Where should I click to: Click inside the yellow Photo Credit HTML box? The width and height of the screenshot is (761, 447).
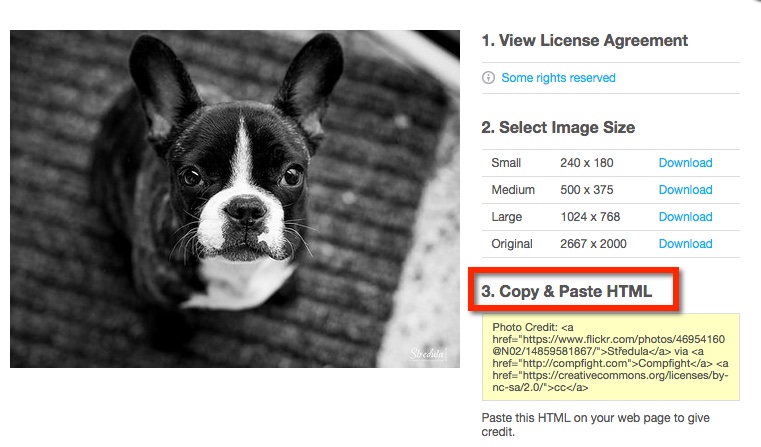pyautogui.click(x=610, y=357)
